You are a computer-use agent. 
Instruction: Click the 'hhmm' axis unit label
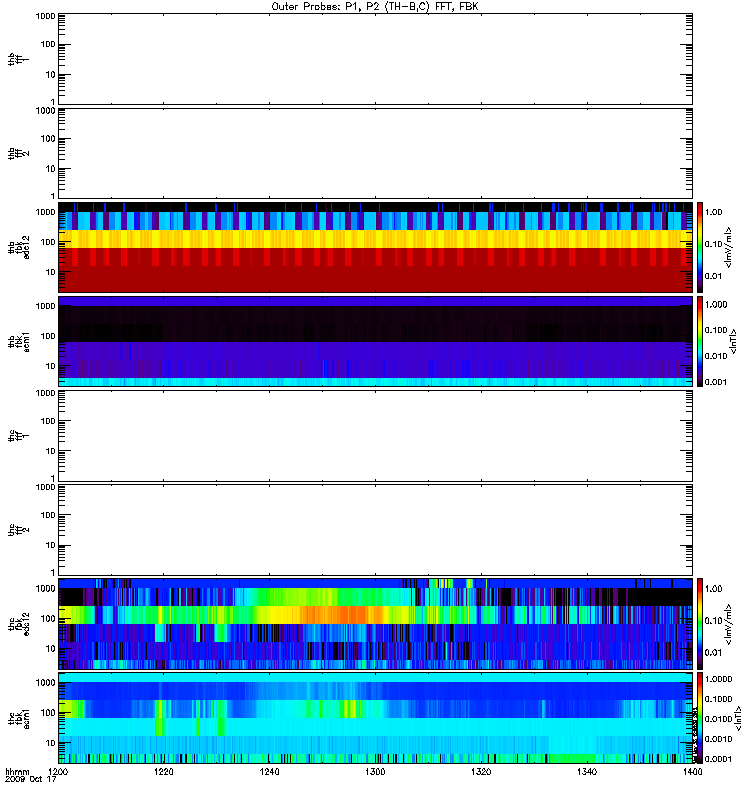(x=17, y=771)
